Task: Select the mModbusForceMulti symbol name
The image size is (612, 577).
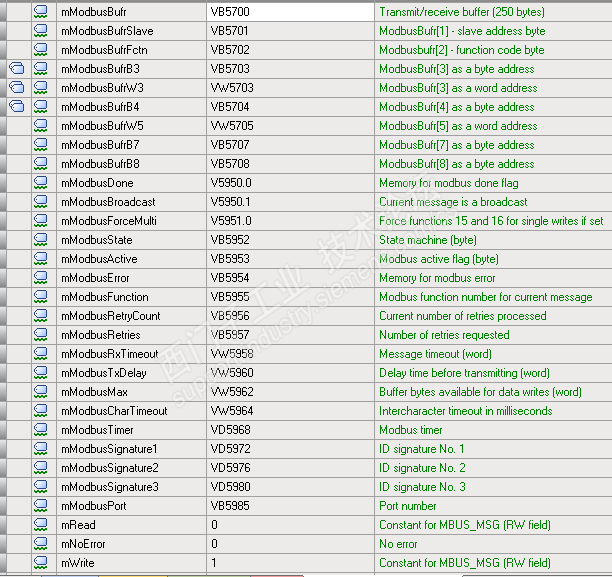Action: coord(109,221)
